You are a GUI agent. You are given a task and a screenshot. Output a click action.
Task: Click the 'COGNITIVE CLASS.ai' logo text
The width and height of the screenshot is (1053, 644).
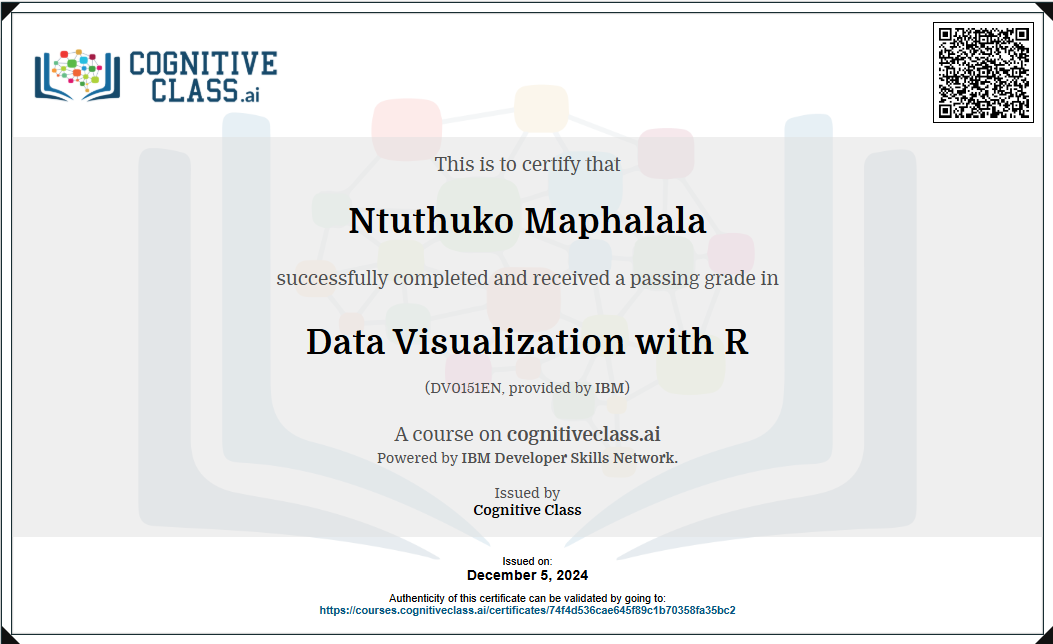[x=203, y=77]
